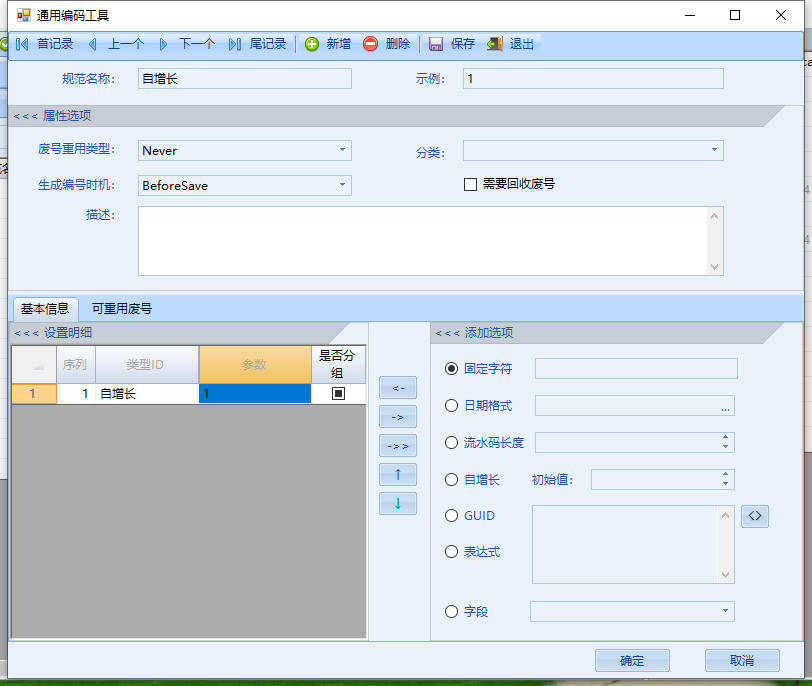The image size is (812, 686).
Task: Select the 流水码长度 radio option
Action: (452, 443)
